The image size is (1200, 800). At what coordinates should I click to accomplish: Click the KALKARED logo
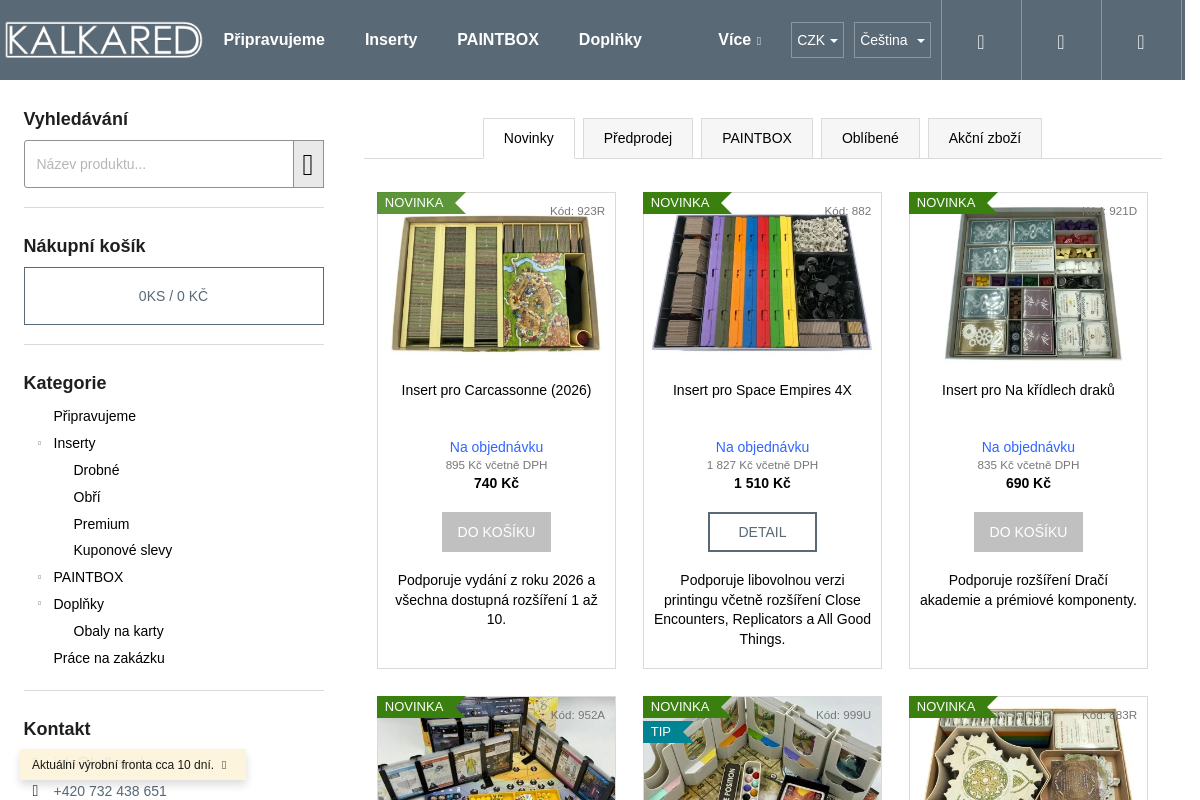[x=103, y=40]
